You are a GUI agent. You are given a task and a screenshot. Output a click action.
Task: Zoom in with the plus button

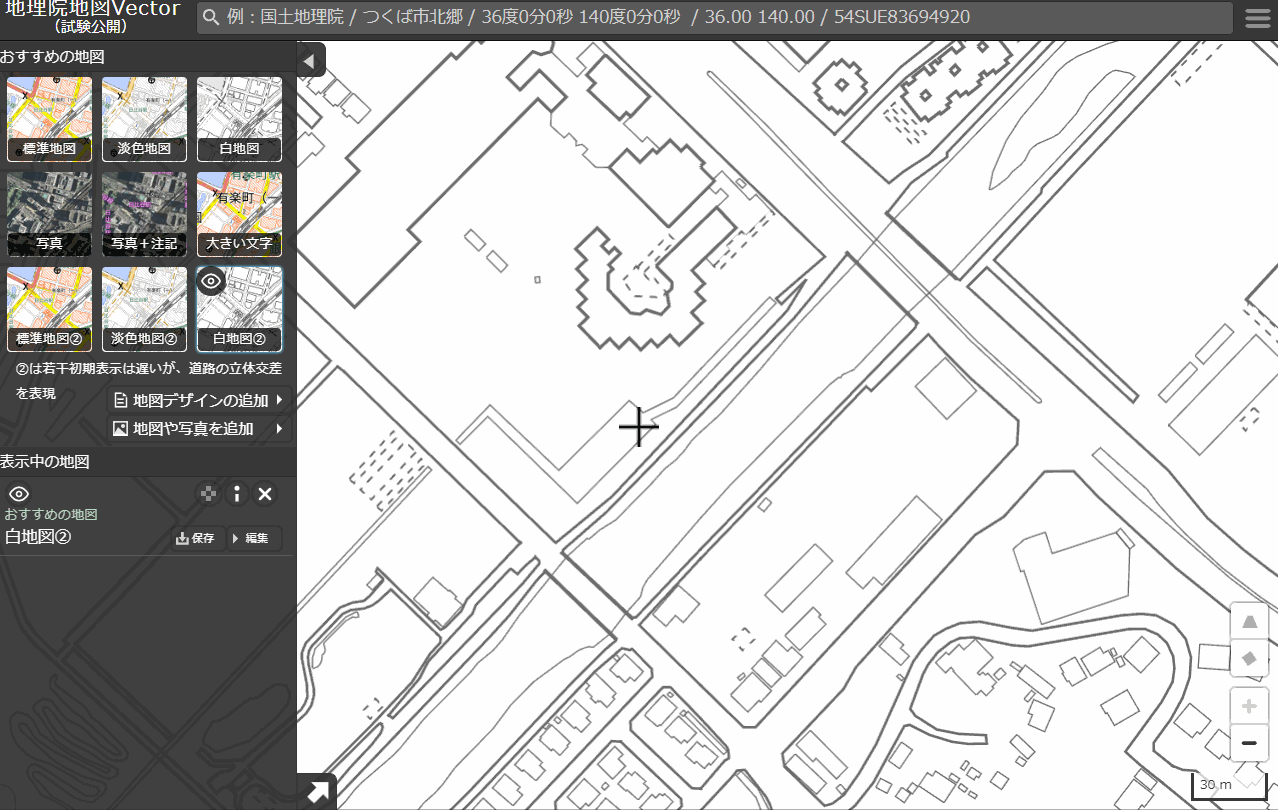click(x=1248, y=706)
